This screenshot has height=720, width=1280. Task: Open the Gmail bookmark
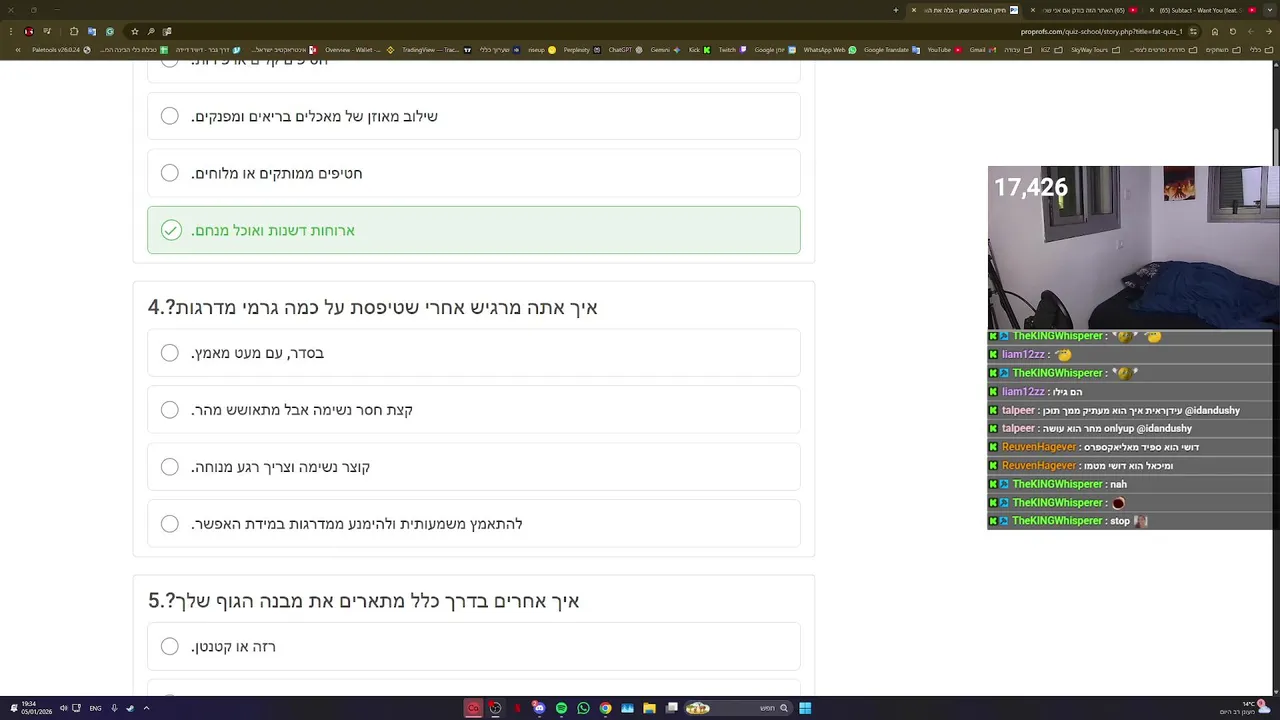pyautogui.click(x=982, y=50)
